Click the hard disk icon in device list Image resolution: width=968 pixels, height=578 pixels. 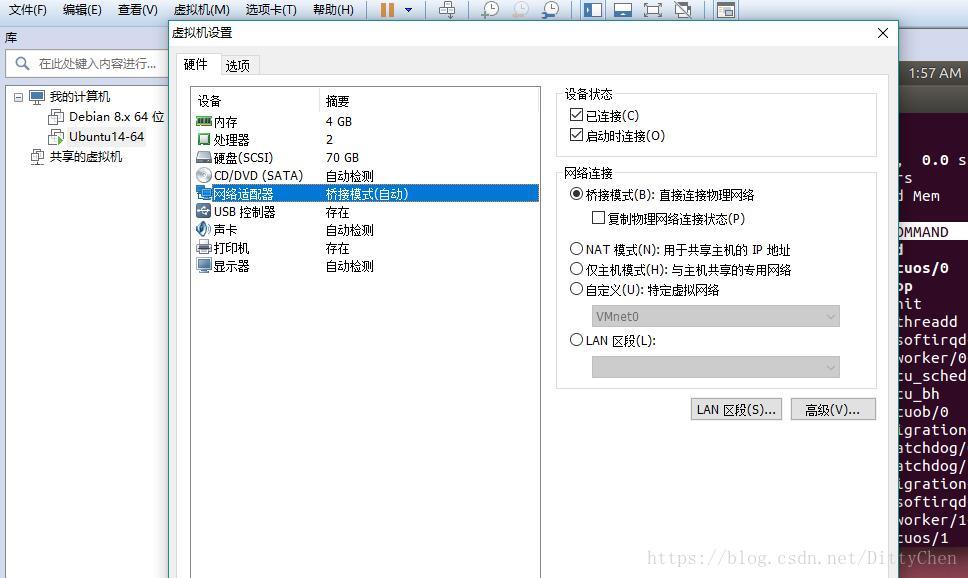tap(204, 157)
